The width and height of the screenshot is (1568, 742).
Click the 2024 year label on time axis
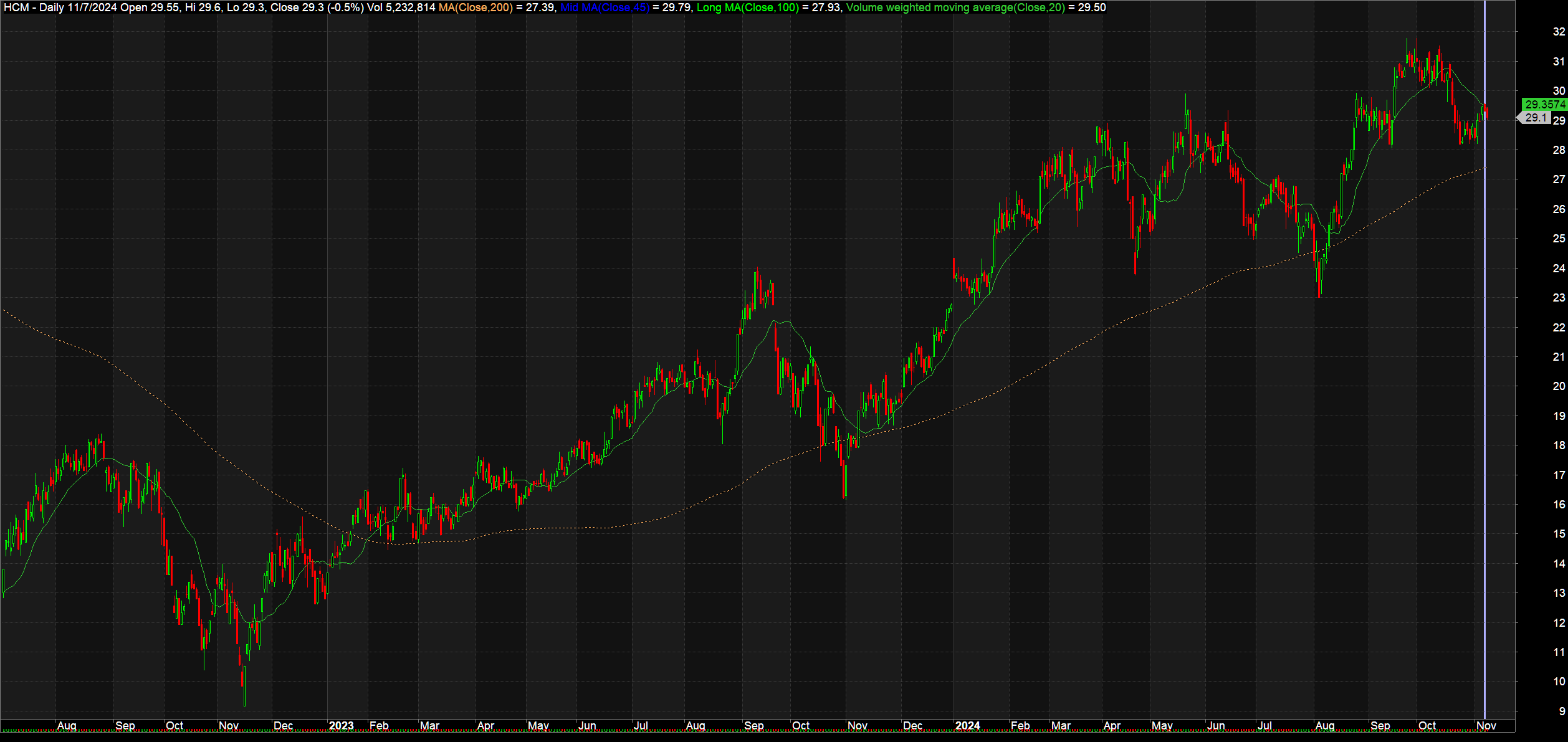(967, 726)
